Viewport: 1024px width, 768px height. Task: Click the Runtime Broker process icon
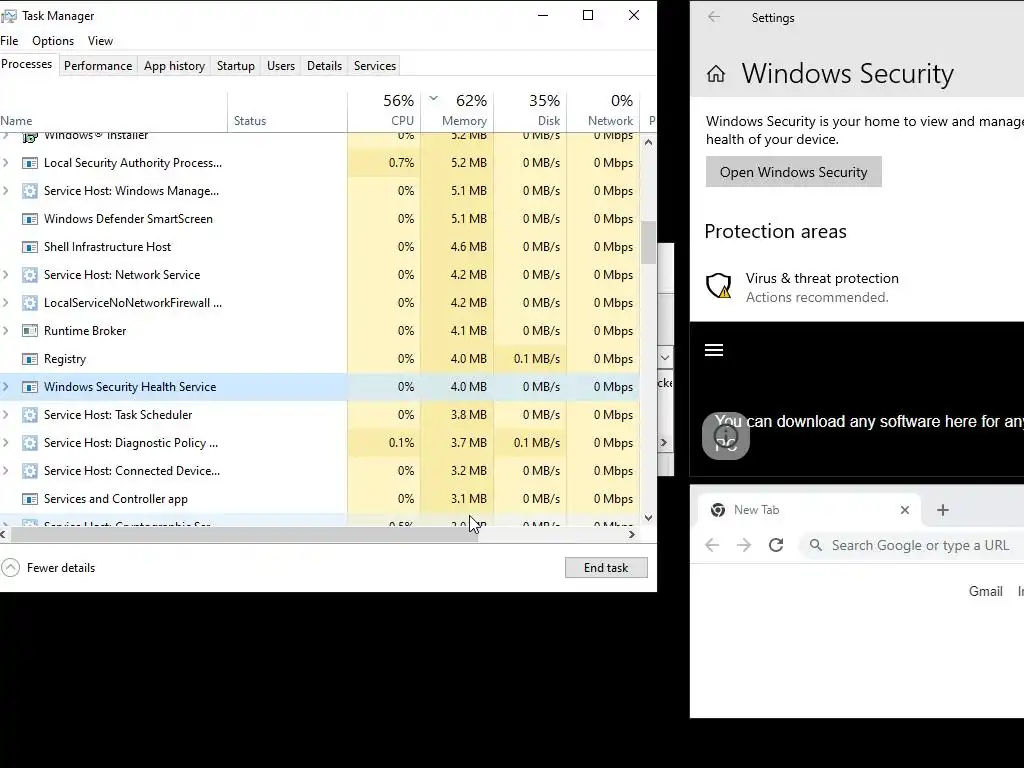[29, 331]
